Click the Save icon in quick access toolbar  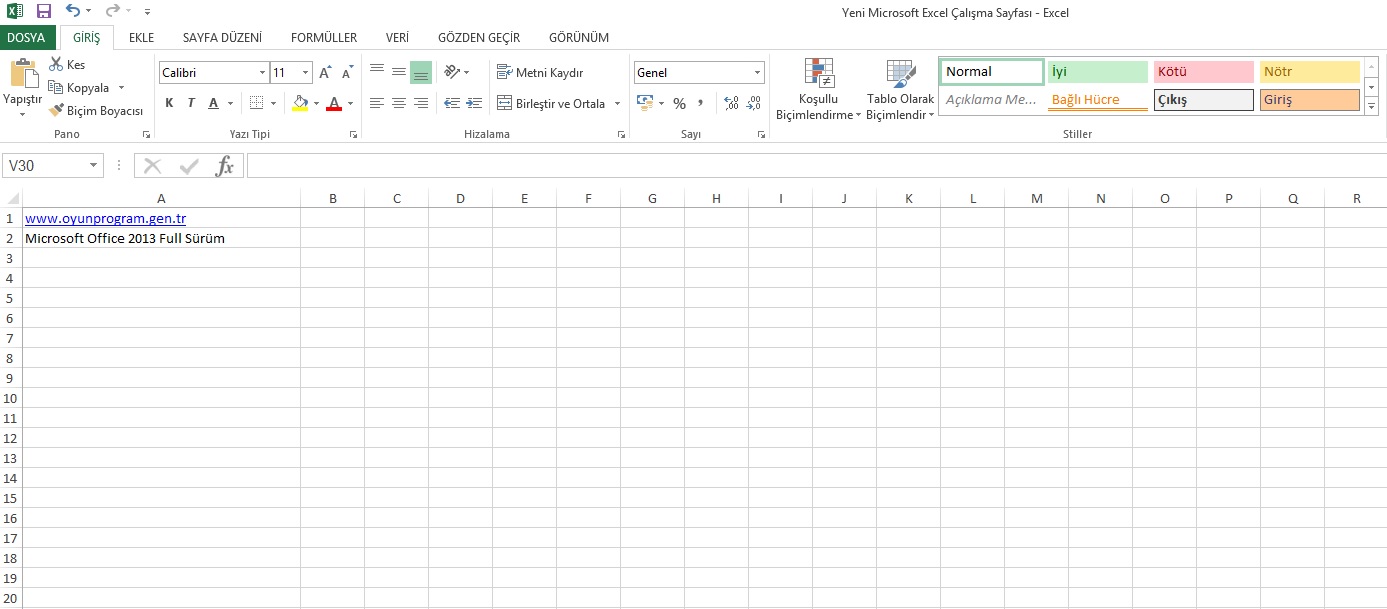coord(43,11)
